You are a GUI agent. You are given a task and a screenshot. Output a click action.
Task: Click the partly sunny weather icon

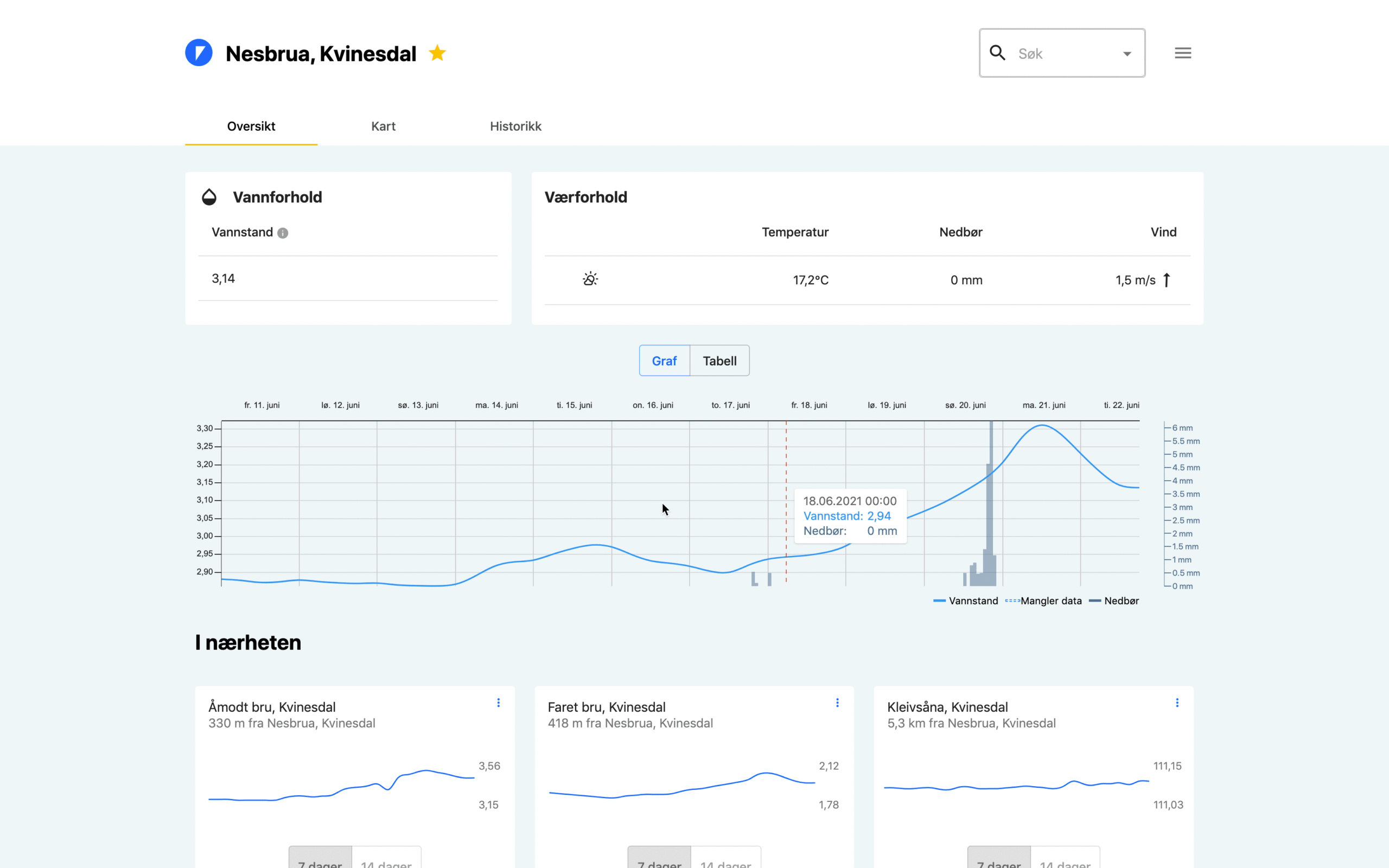590,279
